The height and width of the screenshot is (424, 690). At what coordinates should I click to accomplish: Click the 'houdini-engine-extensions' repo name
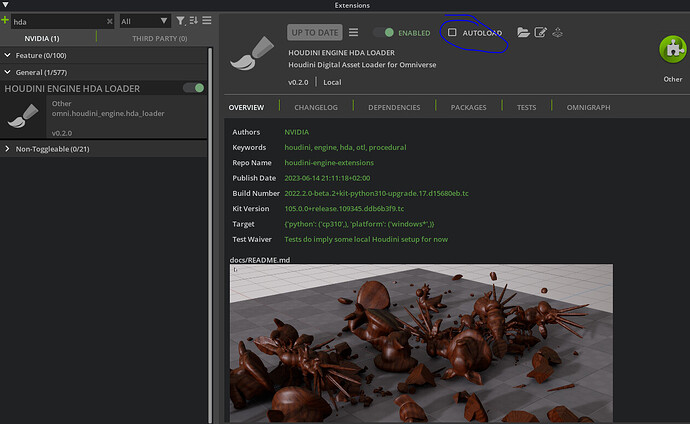pyautogui.click(x=329, y=162)
